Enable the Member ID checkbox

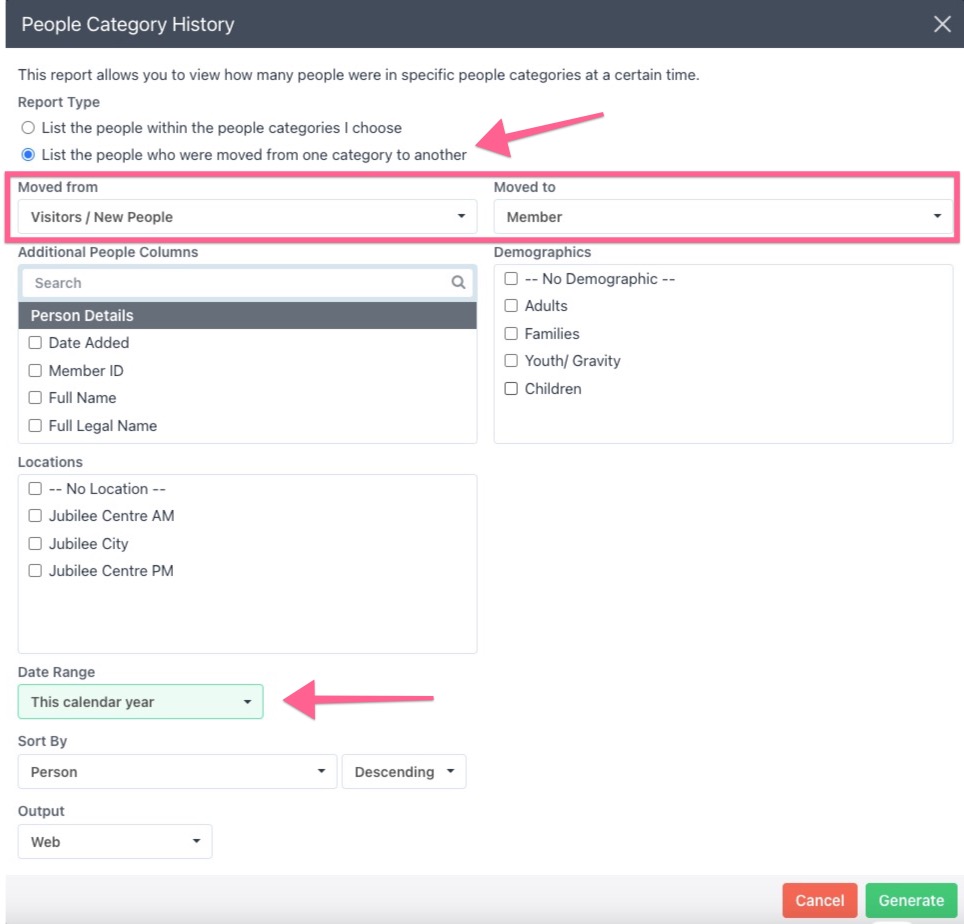point(35,371)
